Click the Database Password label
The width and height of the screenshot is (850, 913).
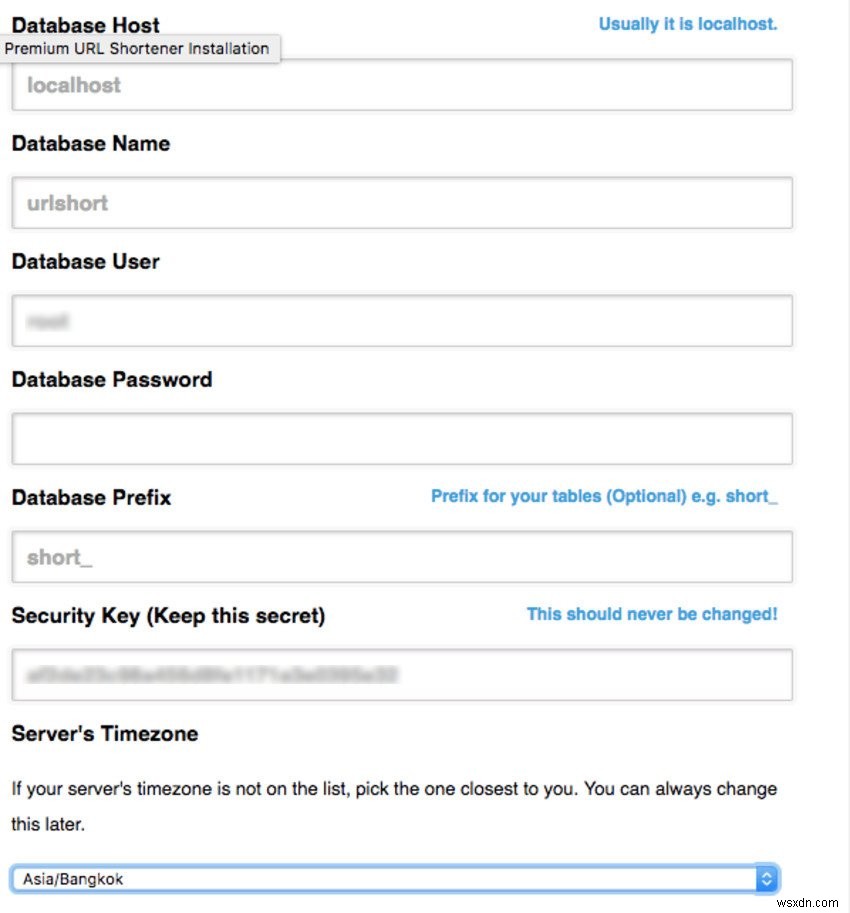(111, 379)
